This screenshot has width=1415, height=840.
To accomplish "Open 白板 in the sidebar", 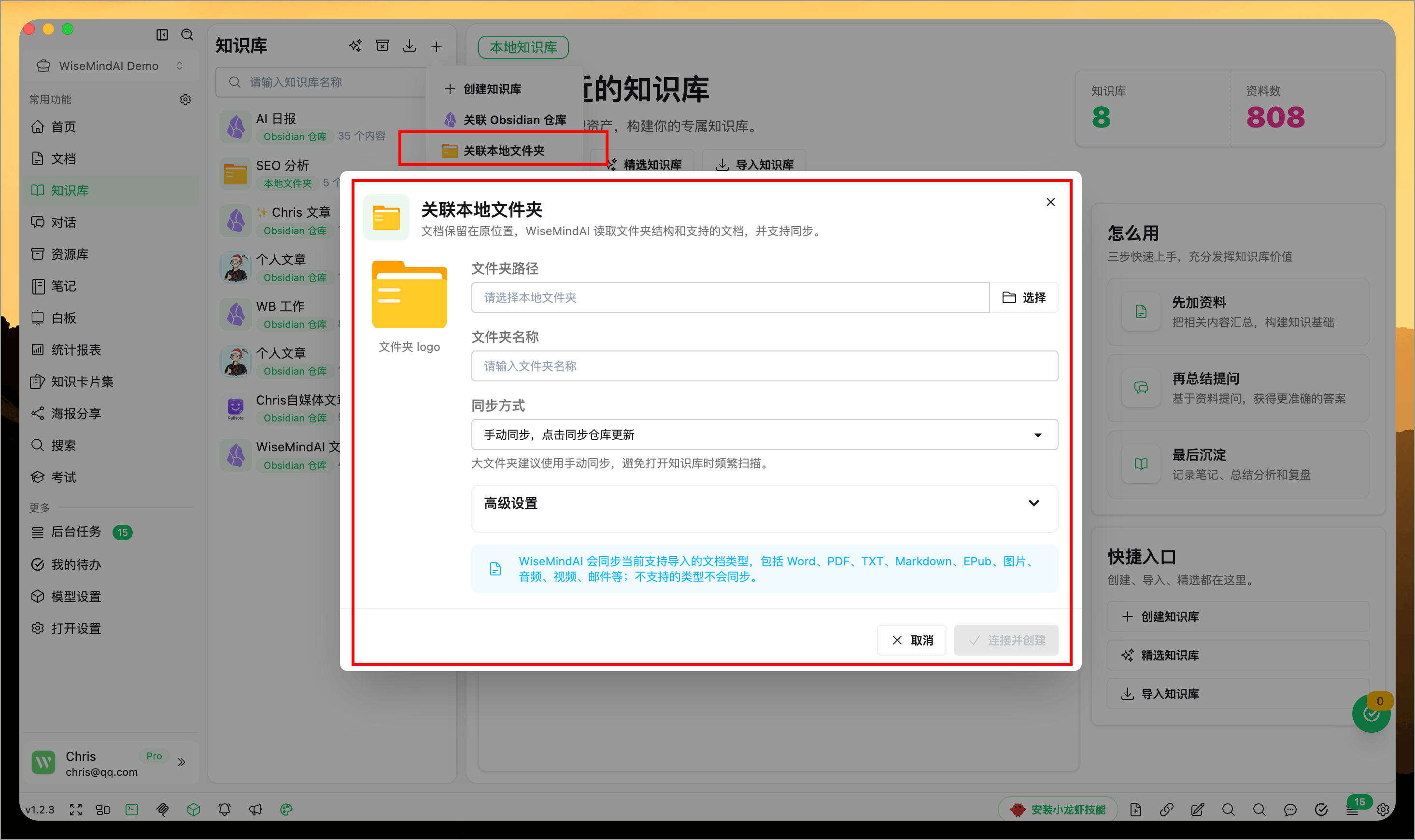I will 111,318.
